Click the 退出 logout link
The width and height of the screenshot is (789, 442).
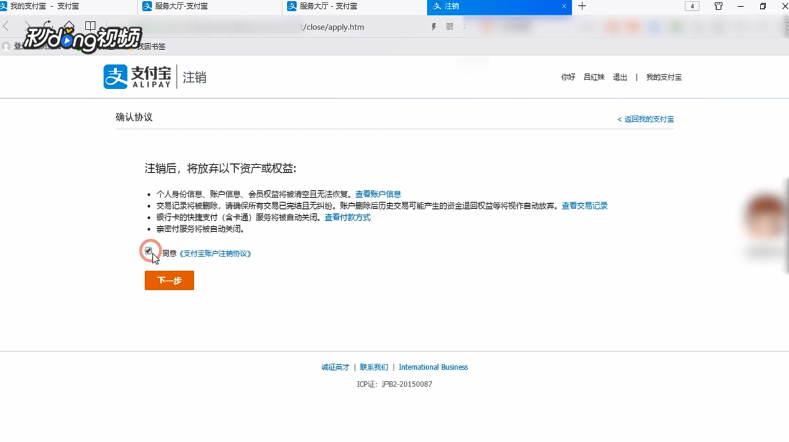[620, 77]
